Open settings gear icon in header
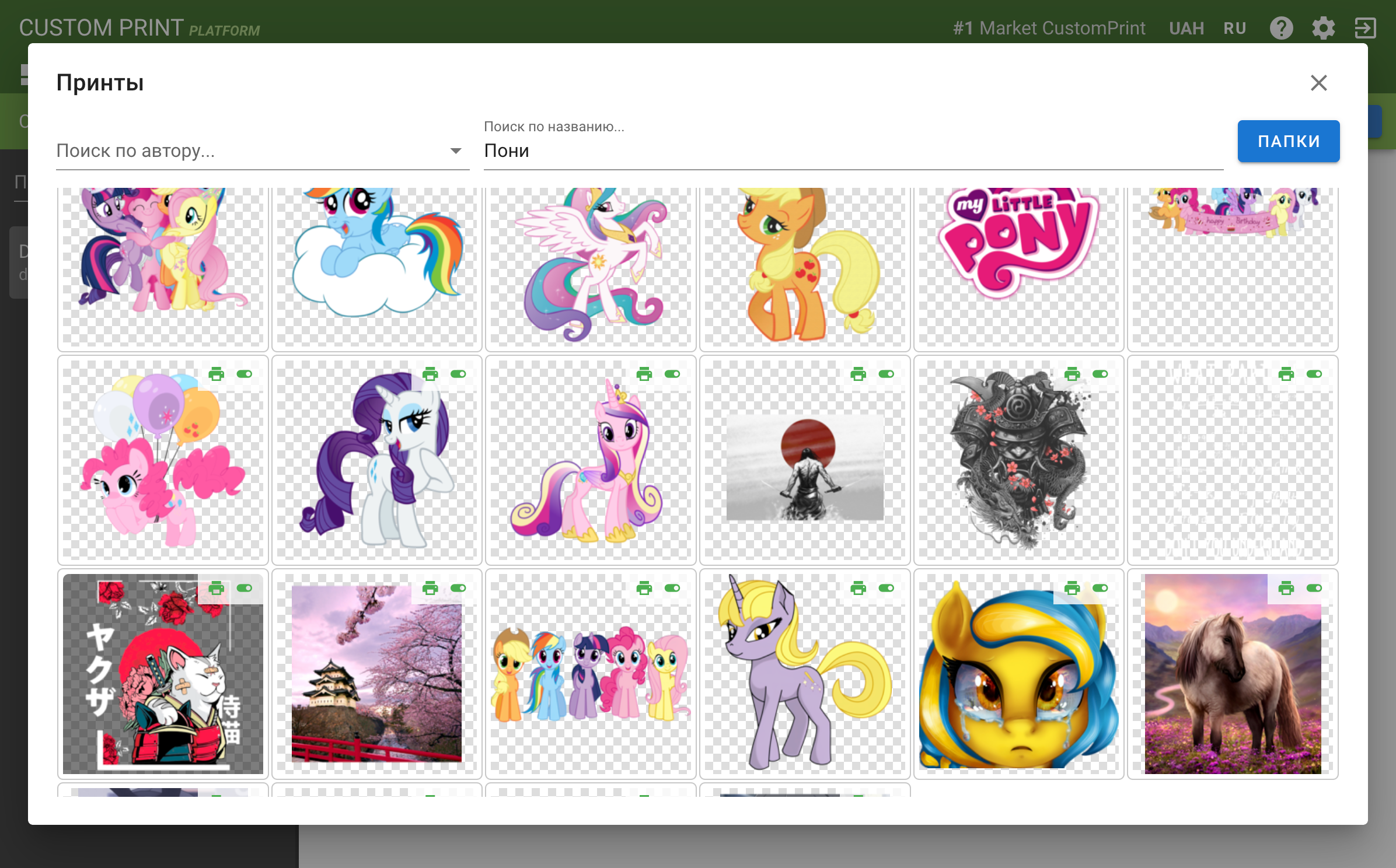 1323,28
